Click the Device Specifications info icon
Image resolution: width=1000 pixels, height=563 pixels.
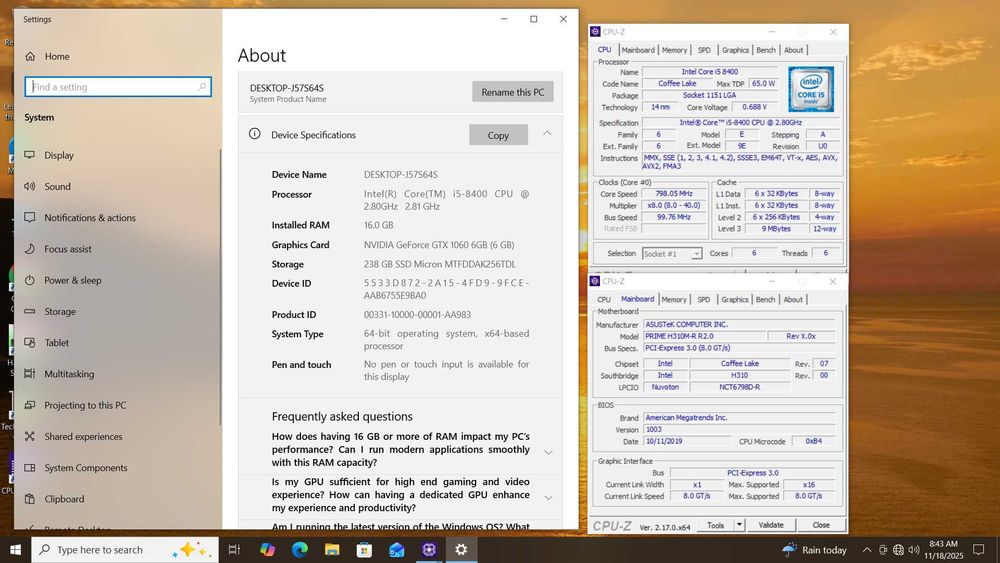coord(254,134)
